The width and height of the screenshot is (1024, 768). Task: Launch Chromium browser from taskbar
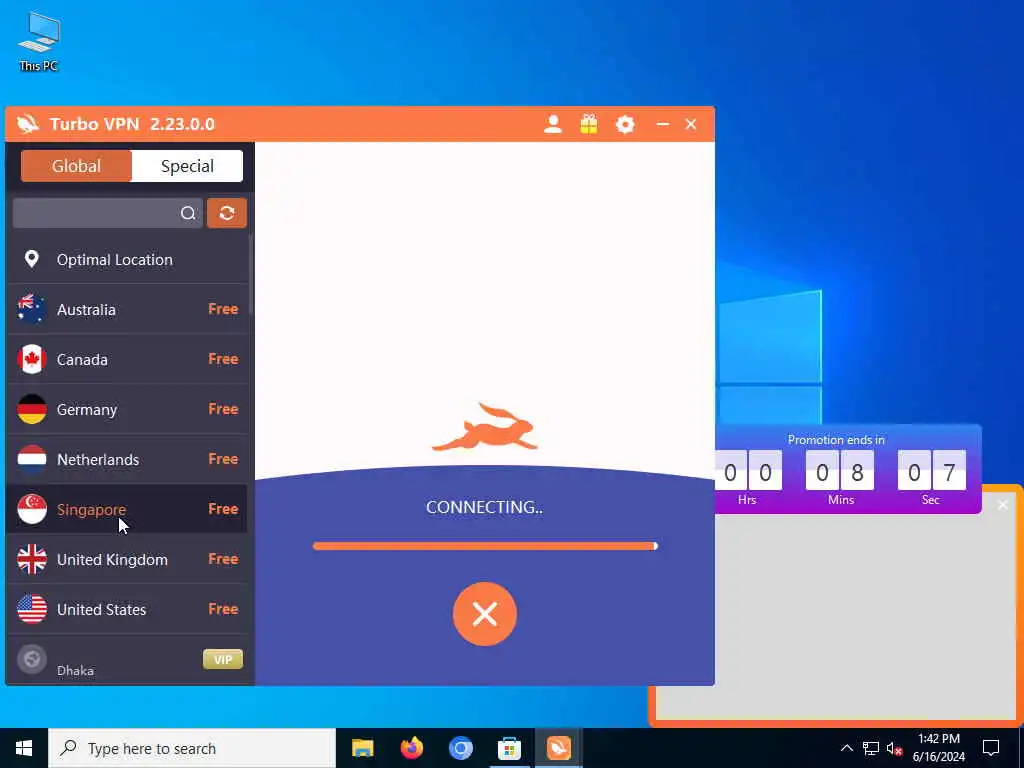click(460, 748)
